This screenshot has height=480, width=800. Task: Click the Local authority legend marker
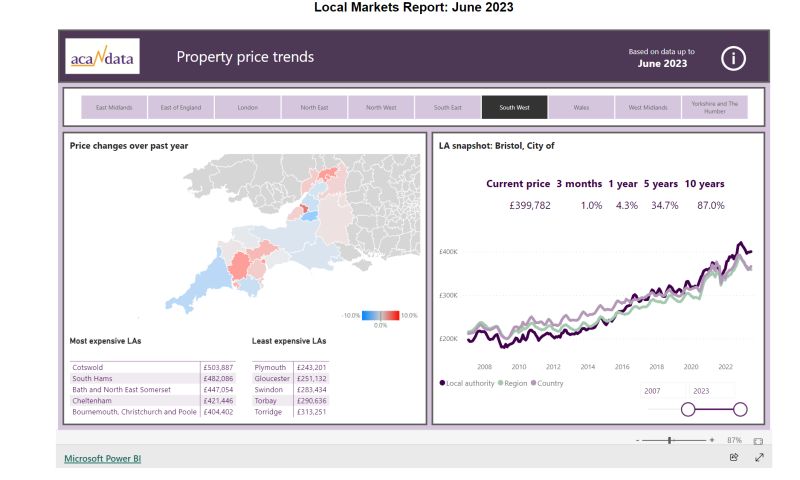pyautogui.click(x=442, y=383)
